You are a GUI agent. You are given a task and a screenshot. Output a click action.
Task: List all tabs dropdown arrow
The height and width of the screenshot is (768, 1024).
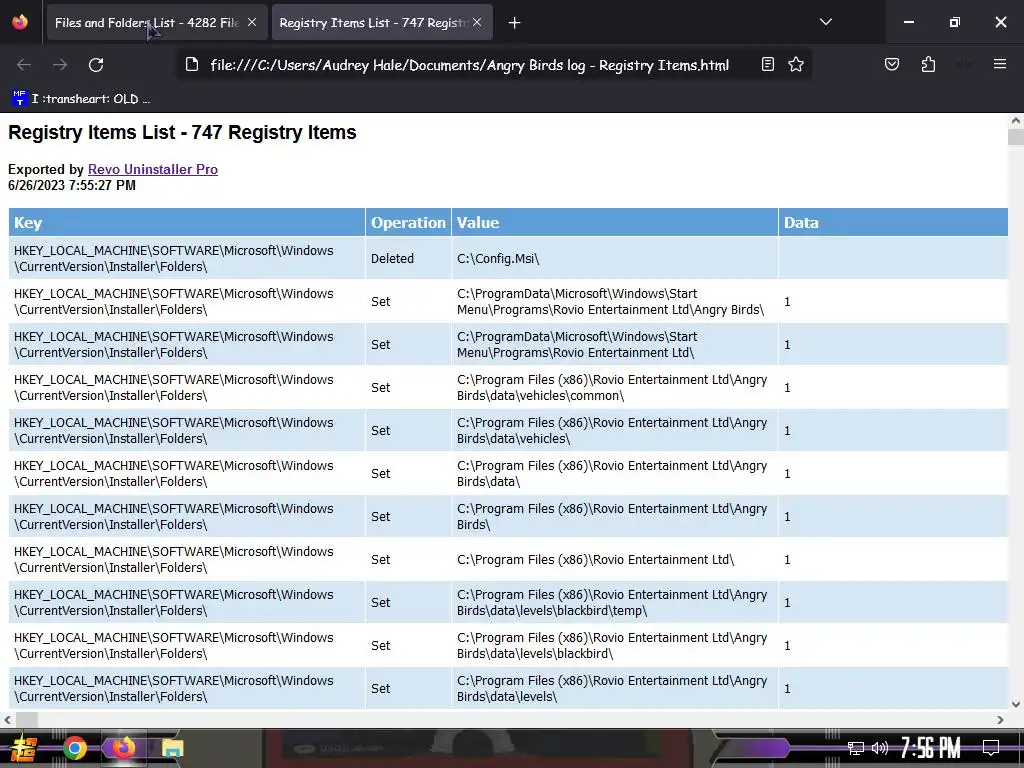click(825, 22)
